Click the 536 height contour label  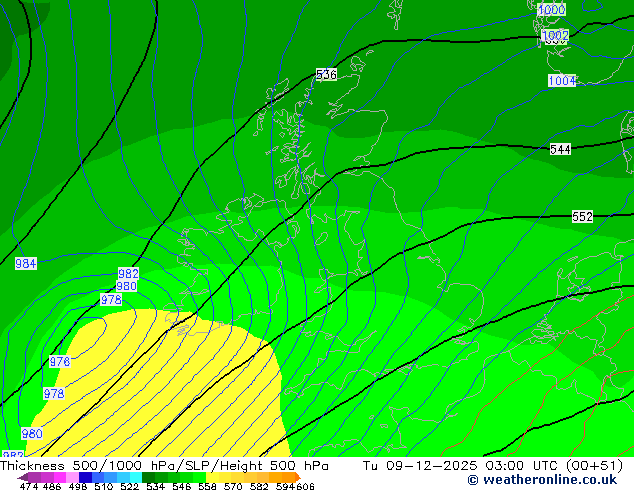click(x=326, y=74)
